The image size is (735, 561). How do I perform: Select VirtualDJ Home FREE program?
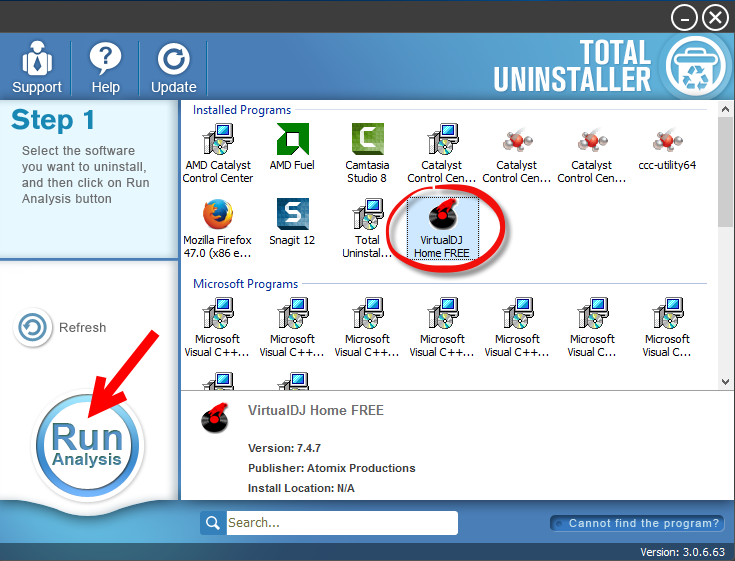442,228
